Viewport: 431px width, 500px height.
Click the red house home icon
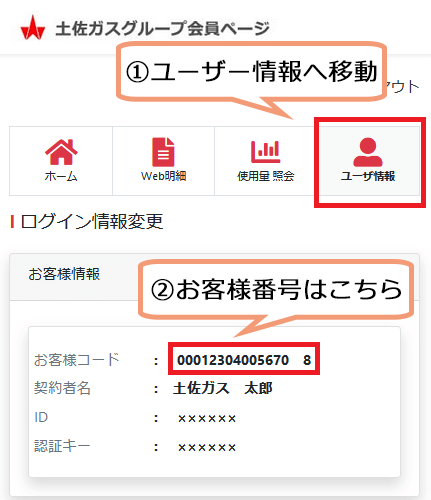click(61, 152)
